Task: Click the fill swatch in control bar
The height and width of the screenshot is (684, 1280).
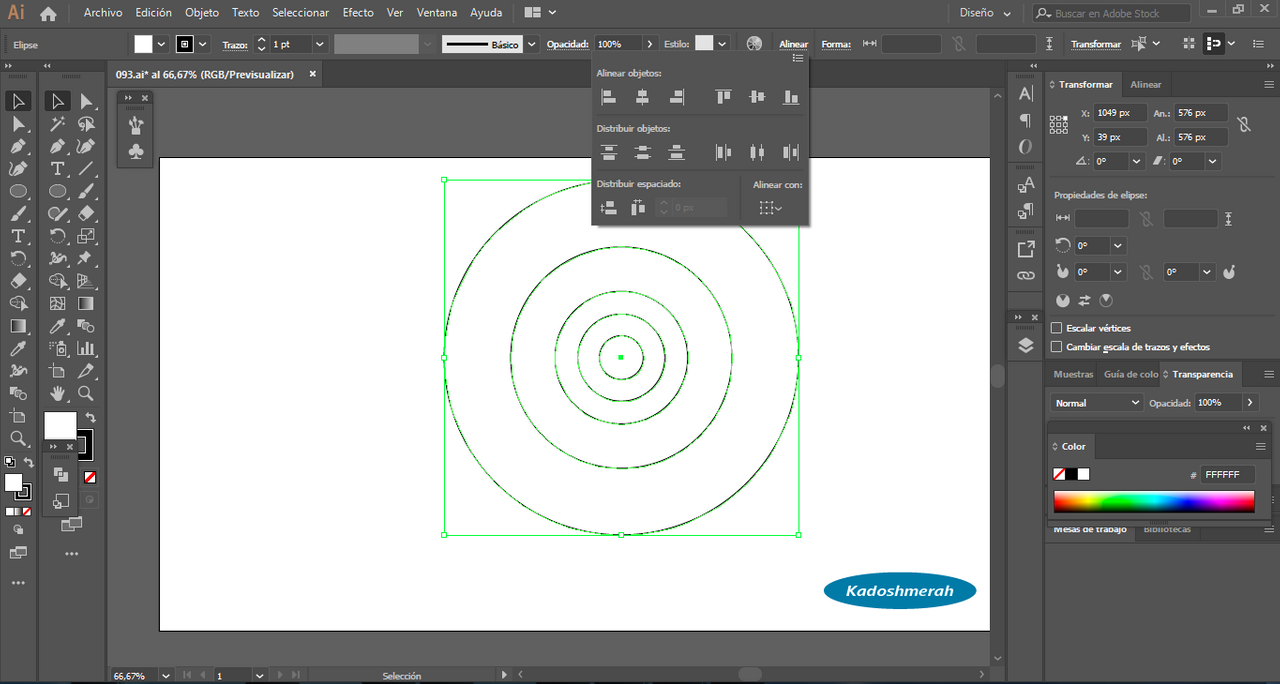Action: pyautogui.click(x=144, y=44)
